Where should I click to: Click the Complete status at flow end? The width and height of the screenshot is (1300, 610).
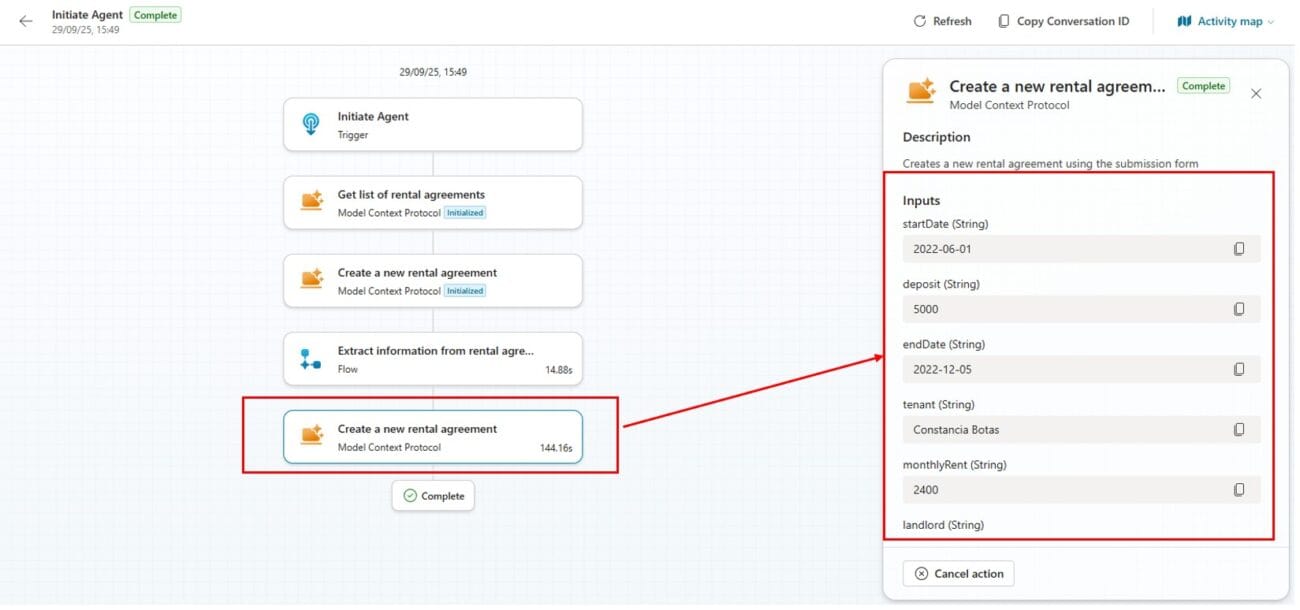(x=433, y=496)
